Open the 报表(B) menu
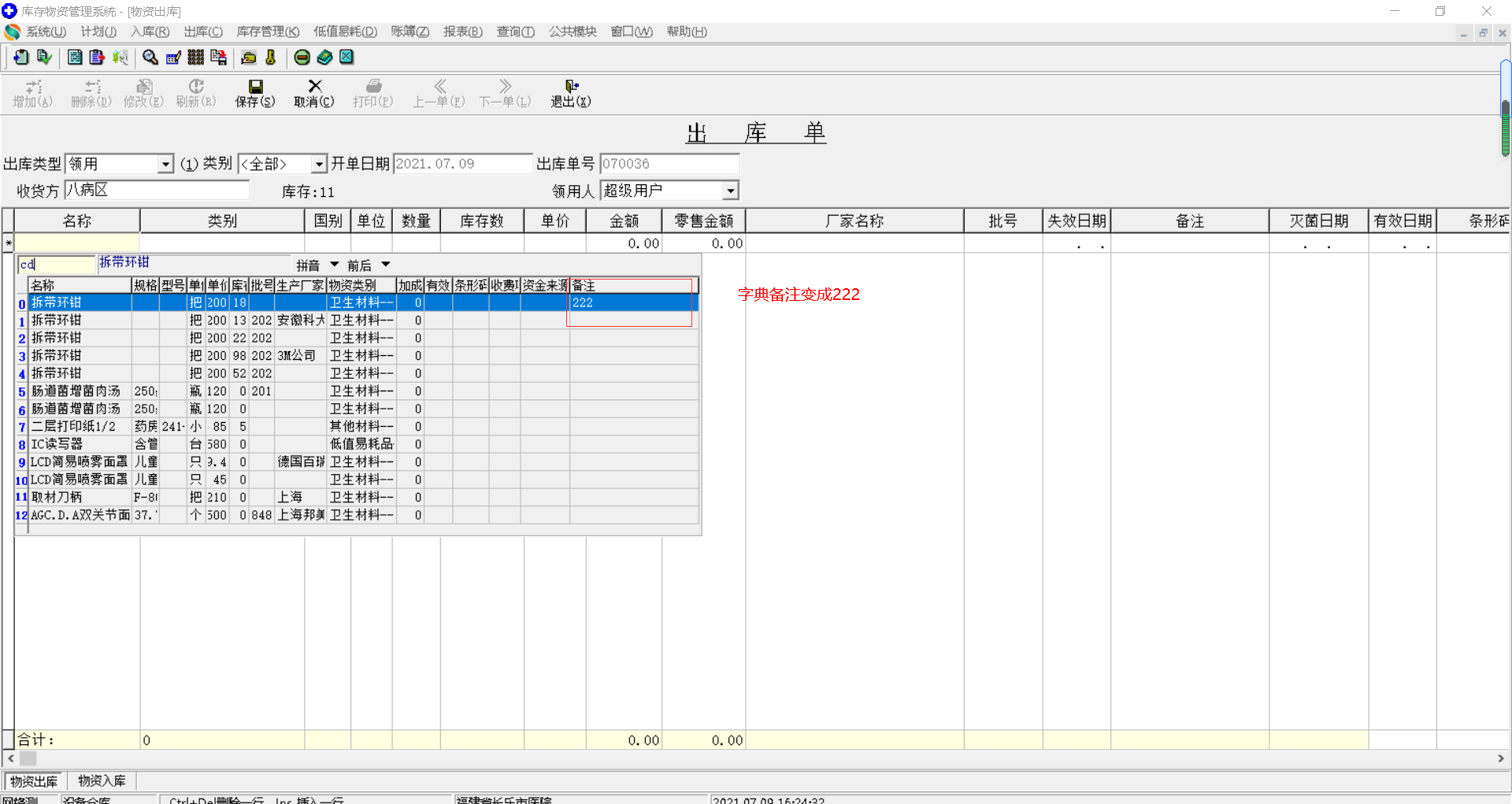Viewport: 1512px width, 804px height. tap(463, 31)
